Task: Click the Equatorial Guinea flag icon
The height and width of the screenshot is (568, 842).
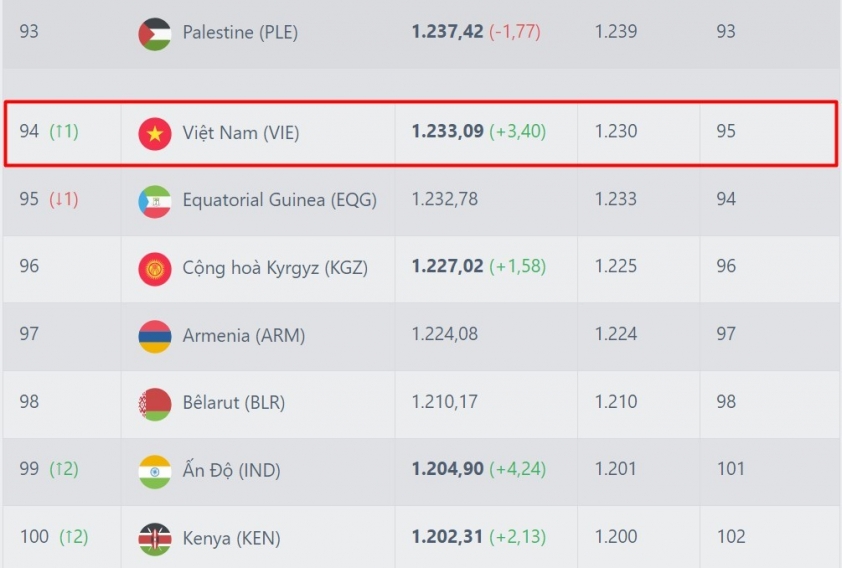Action: coord(155,202)
